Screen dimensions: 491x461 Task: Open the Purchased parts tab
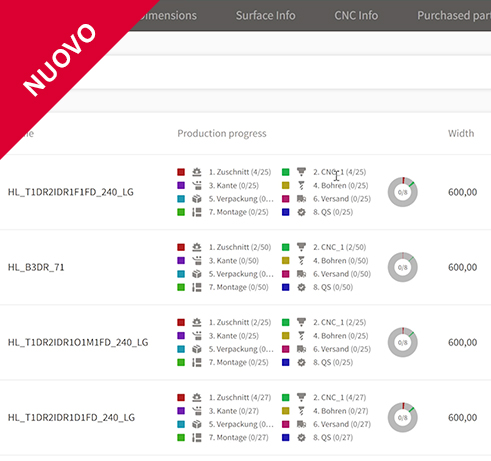point(454,15)
